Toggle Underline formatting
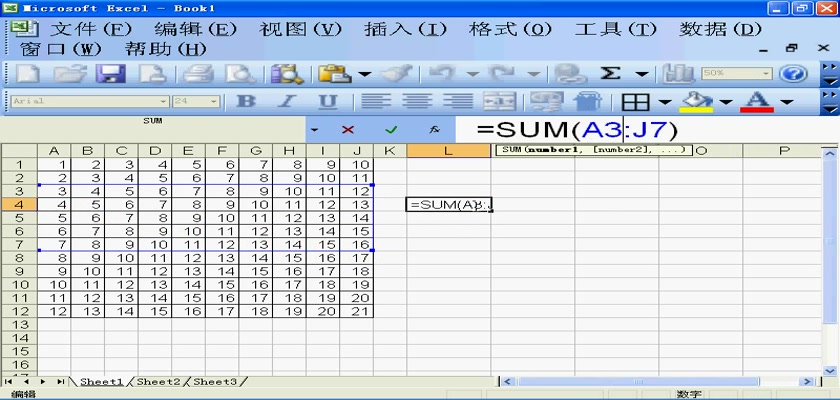 coord(326,101)
